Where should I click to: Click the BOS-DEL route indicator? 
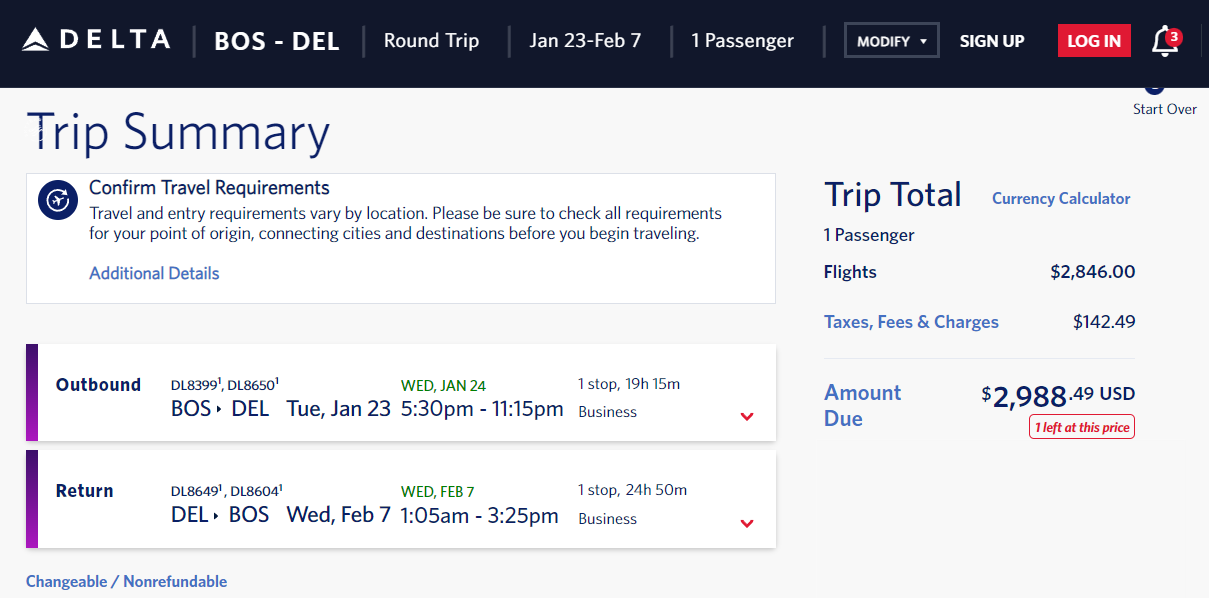coord(276,41)
